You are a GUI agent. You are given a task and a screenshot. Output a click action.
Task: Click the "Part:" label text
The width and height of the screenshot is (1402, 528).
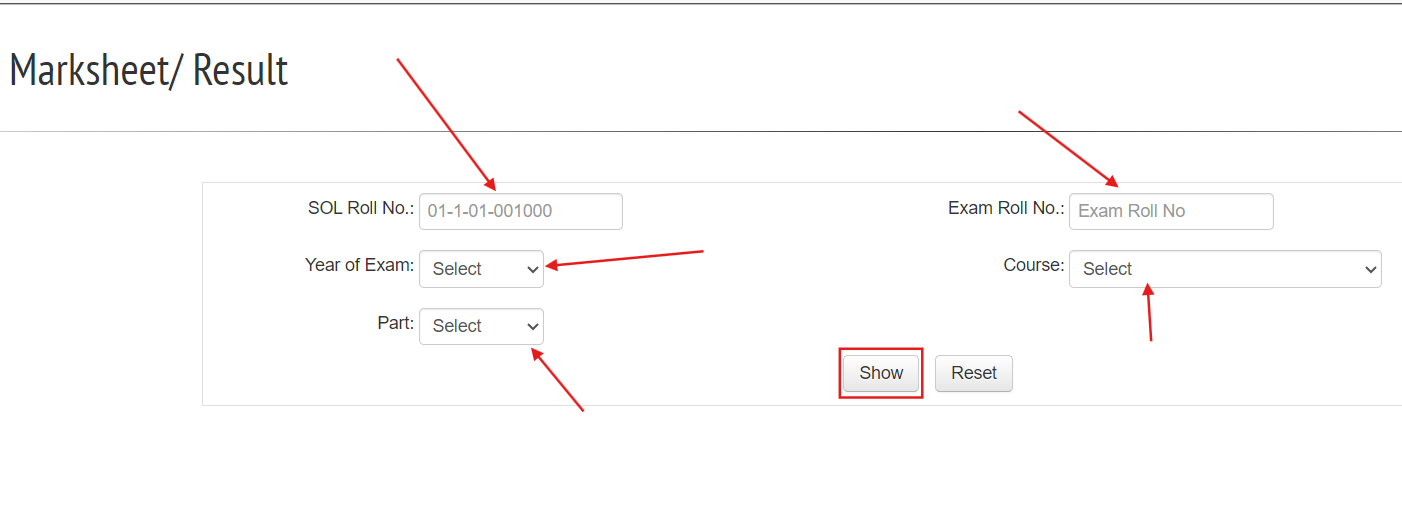(395, 323)
